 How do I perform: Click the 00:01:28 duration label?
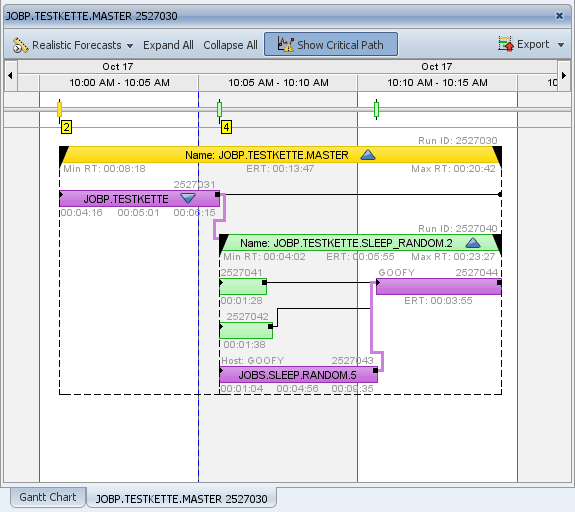[x=242, y=301]
